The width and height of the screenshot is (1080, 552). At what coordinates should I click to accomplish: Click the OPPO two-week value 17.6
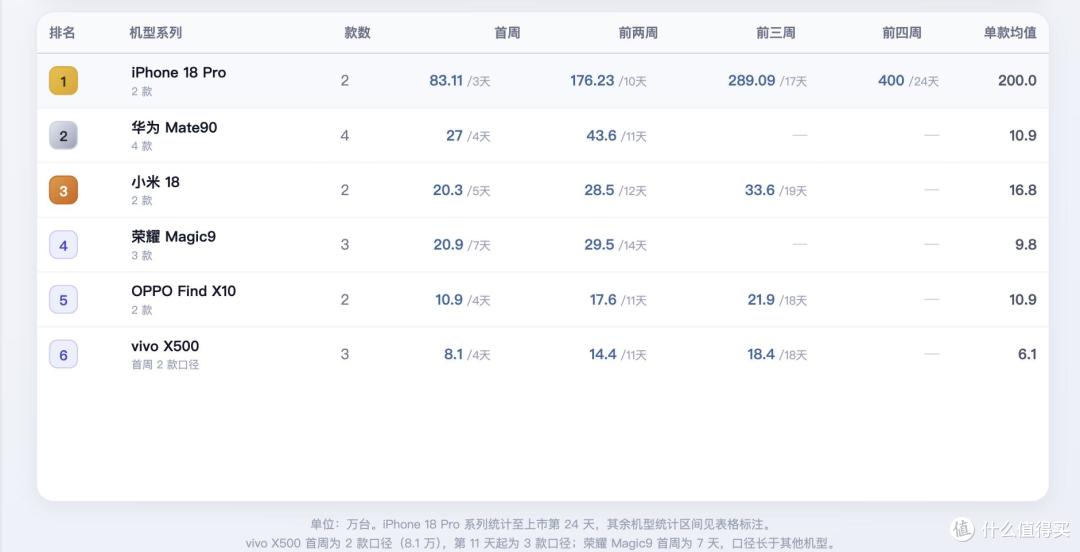pyautogui.click(x=603, y=300)
